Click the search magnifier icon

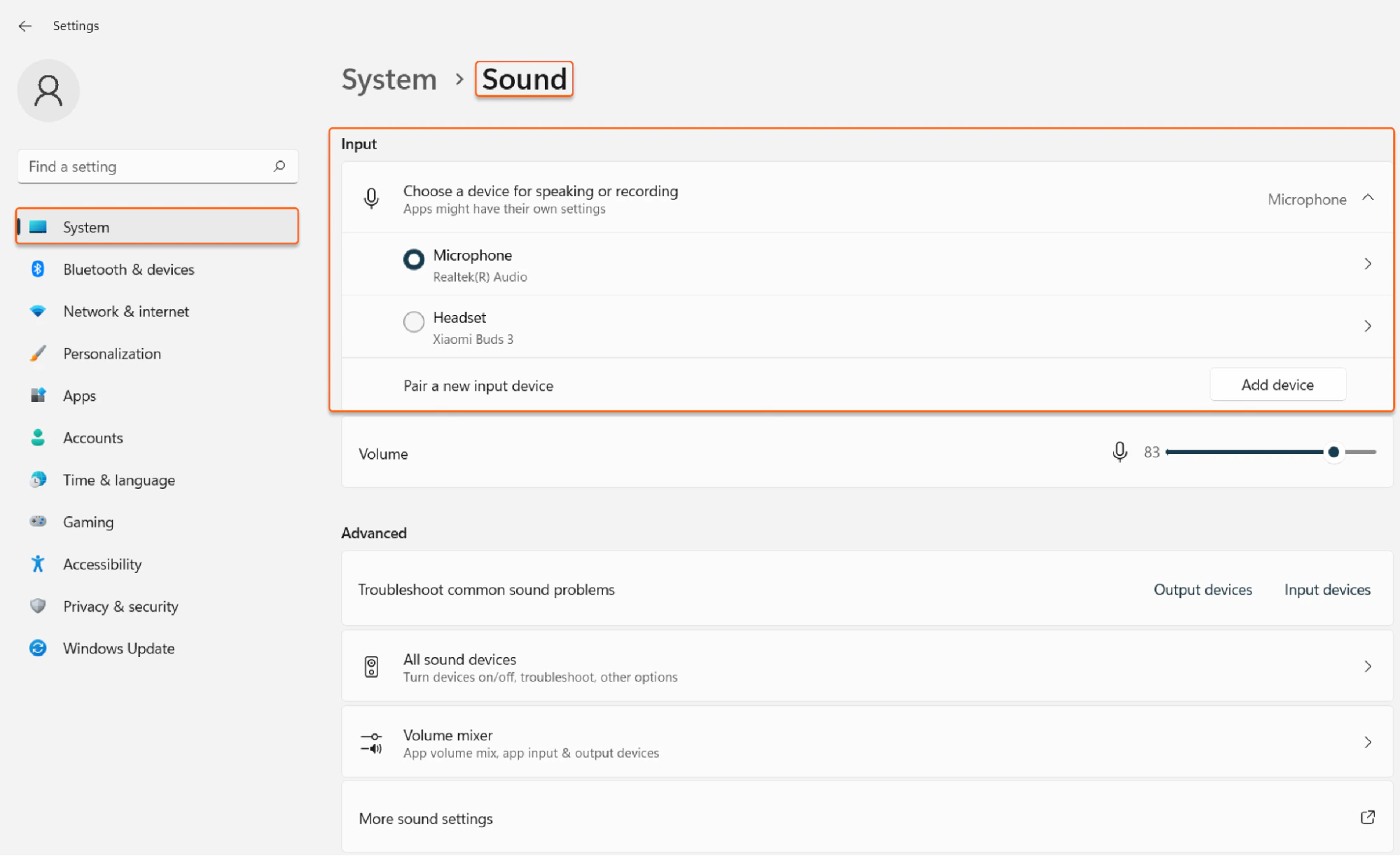[x=279, y=166]
